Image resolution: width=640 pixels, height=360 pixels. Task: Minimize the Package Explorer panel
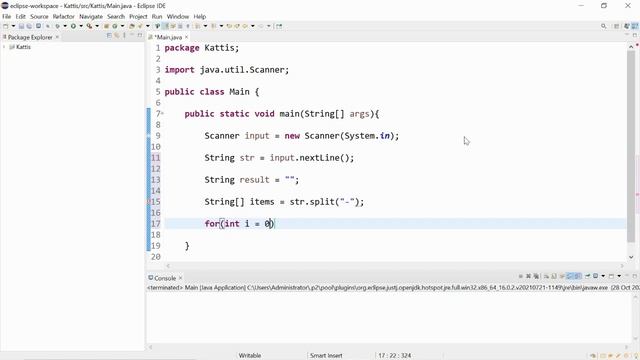132,36
